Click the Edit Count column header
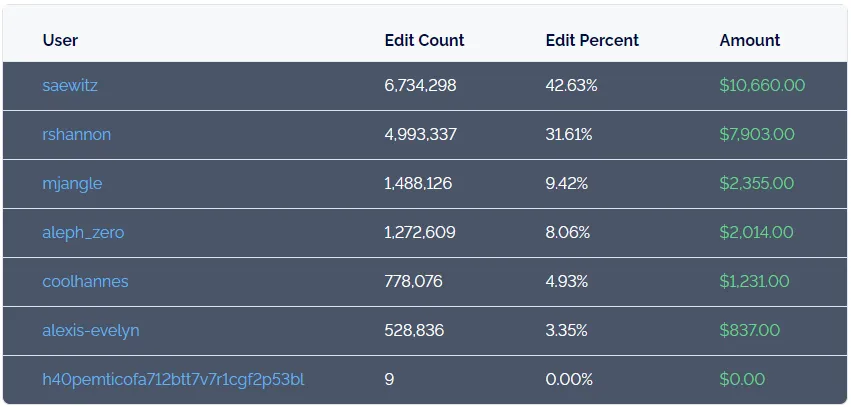 424,41
